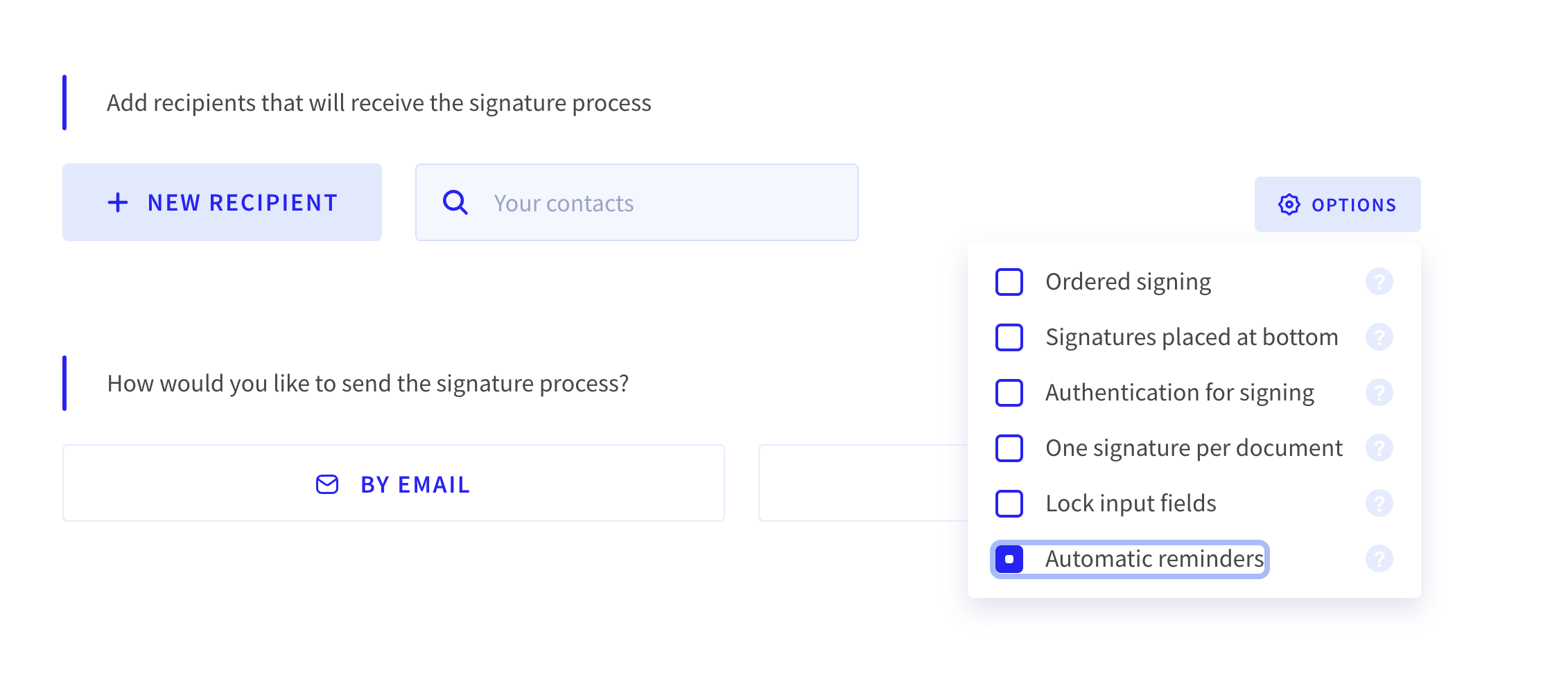Tick the Authentication for signing checkbox
1568x679 pixels.
point(1009,393)
